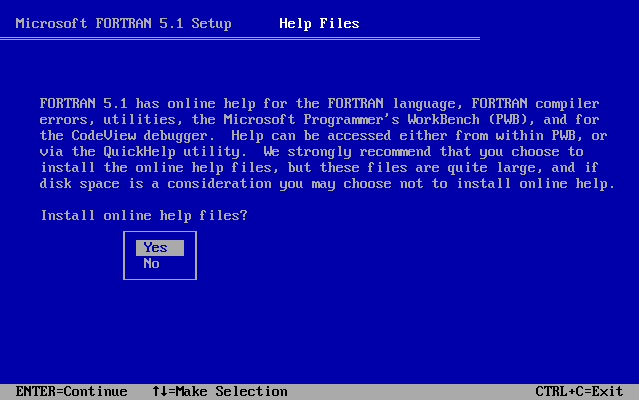Screen dimensions: 639x400
Task: Click the 'Install online help files?' prompt
Action: coord(144,215)
